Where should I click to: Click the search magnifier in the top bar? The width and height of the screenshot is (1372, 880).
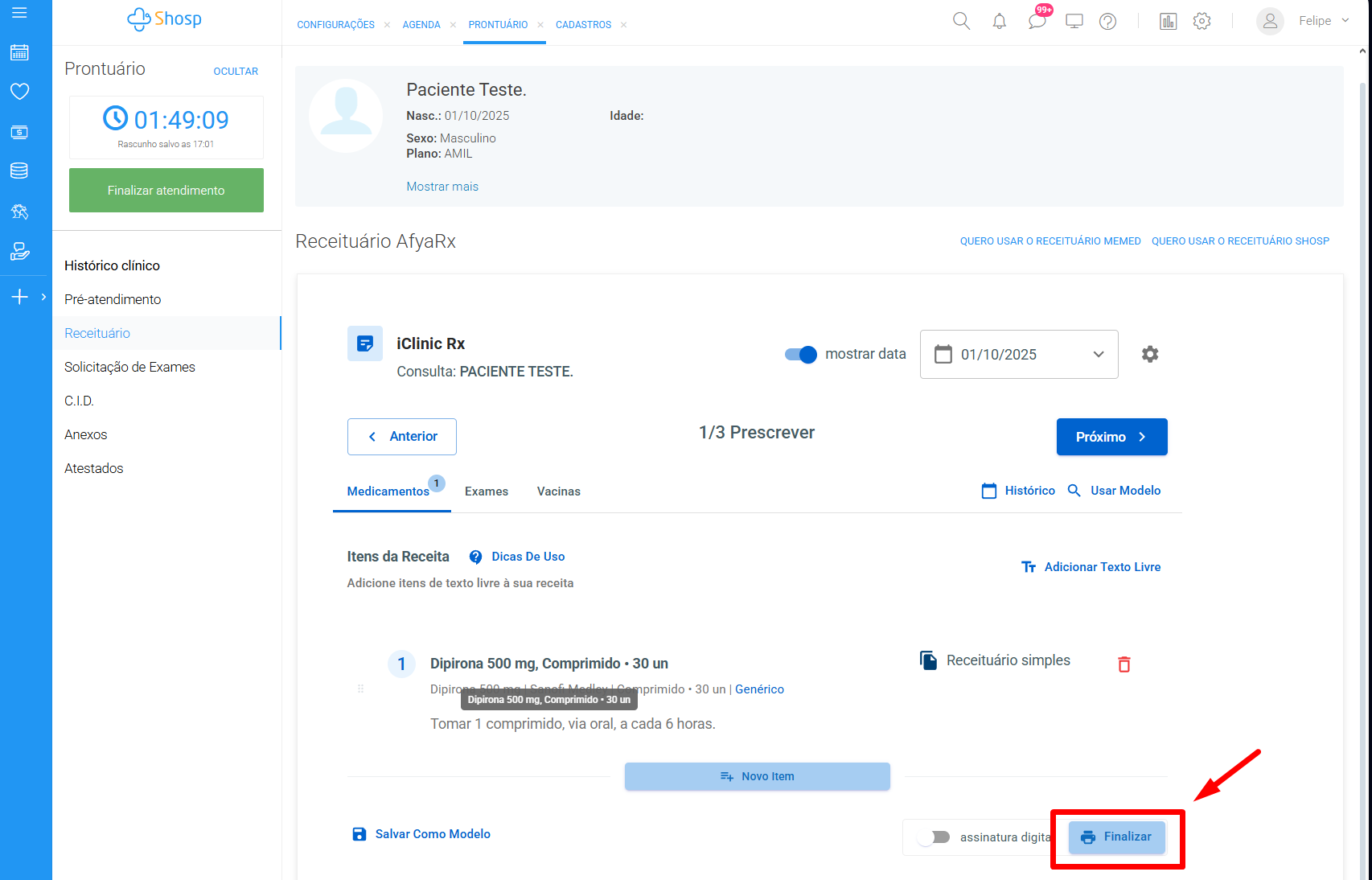tap(961, 22)
